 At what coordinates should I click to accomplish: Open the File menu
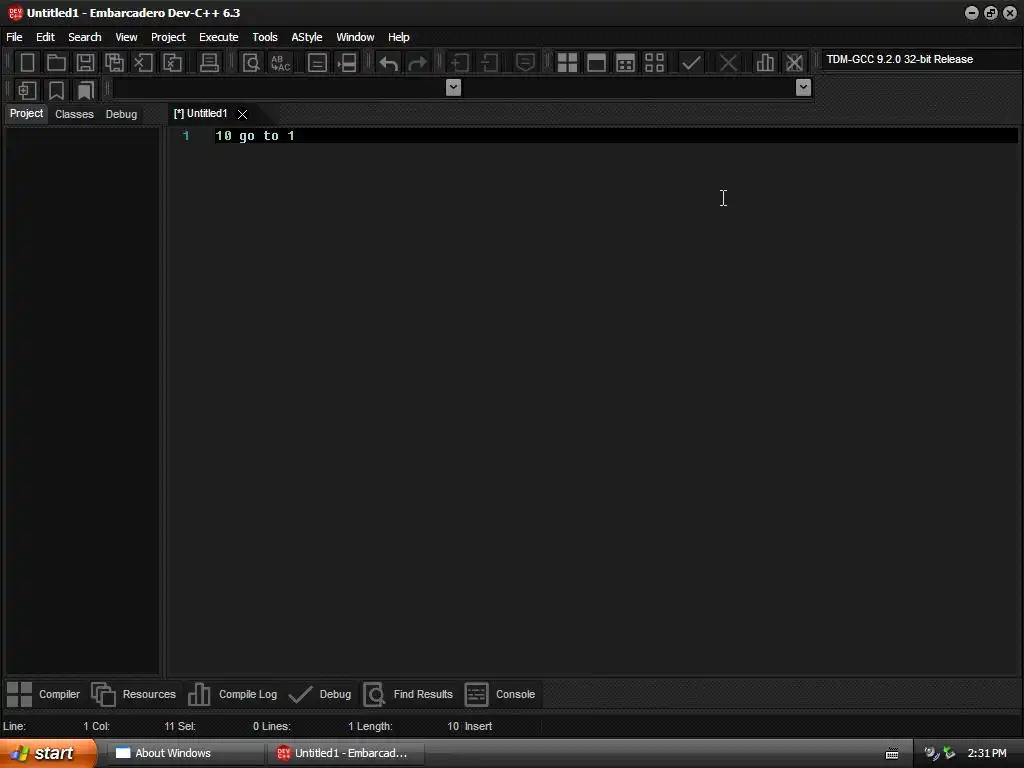(14, 37)
